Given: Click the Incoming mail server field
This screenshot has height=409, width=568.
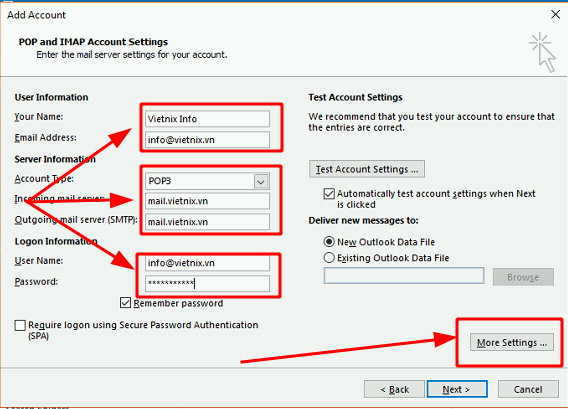Looking at the screenshot, I should click(207, 201).
